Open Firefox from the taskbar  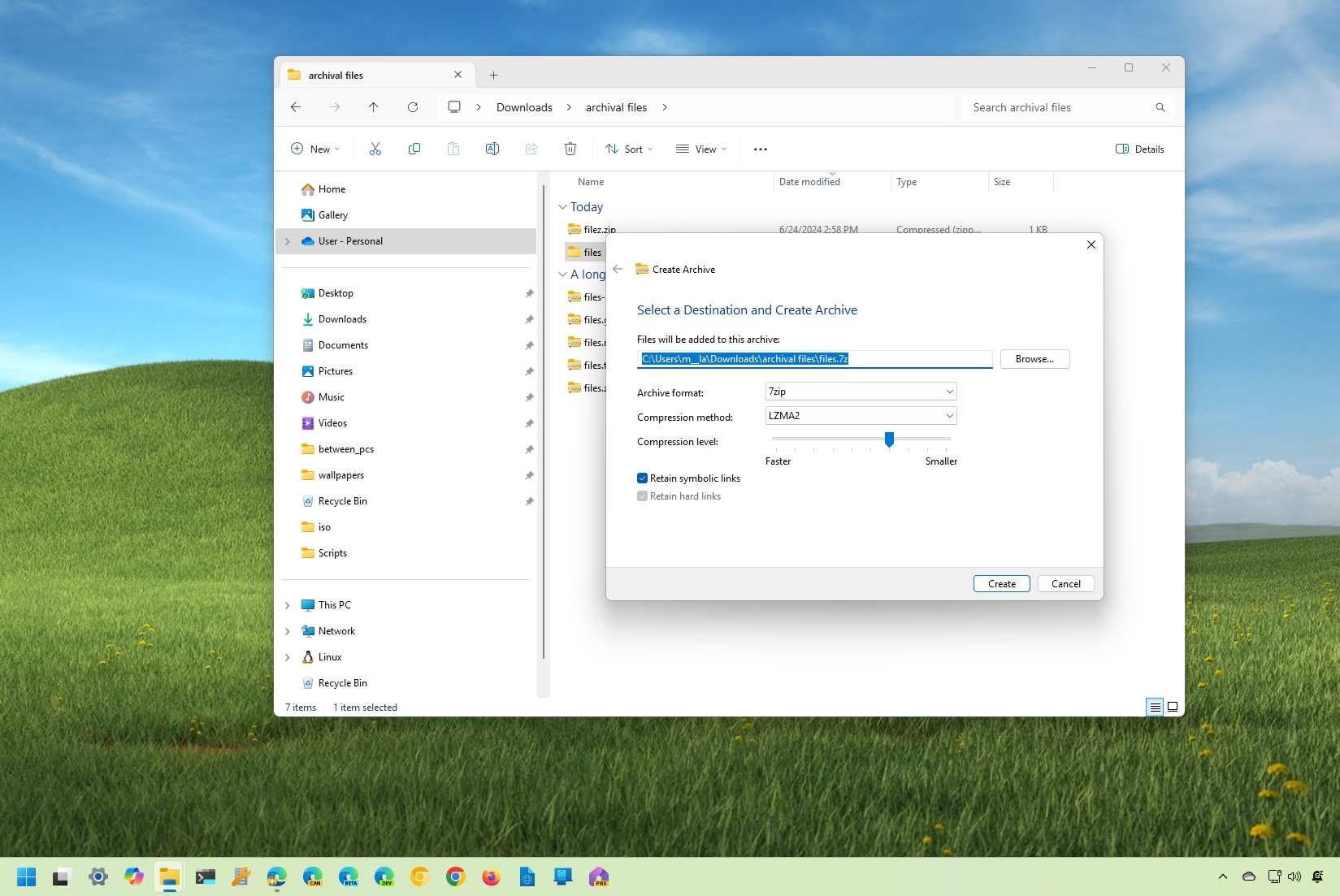[491, 877]
